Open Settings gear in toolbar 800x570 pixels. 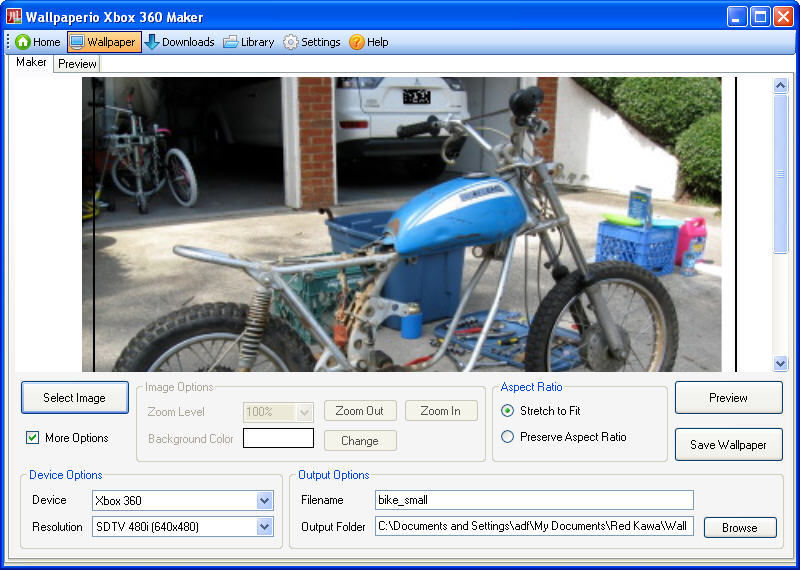(x=291, y=42)
